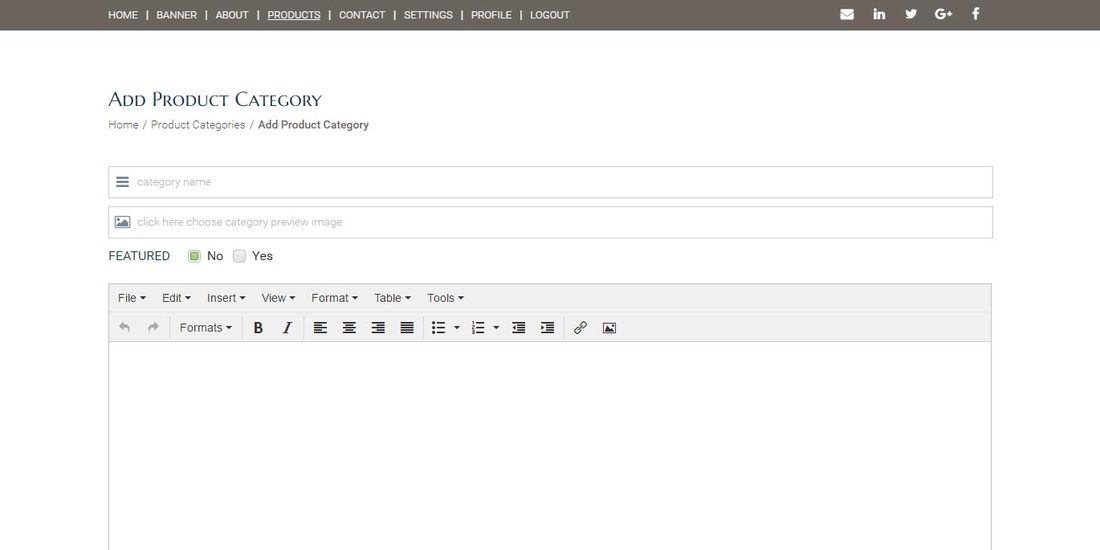Redo the editor action
This screenshot has height=550, width=1100.
pyautogui.click(x=153, y=328)
